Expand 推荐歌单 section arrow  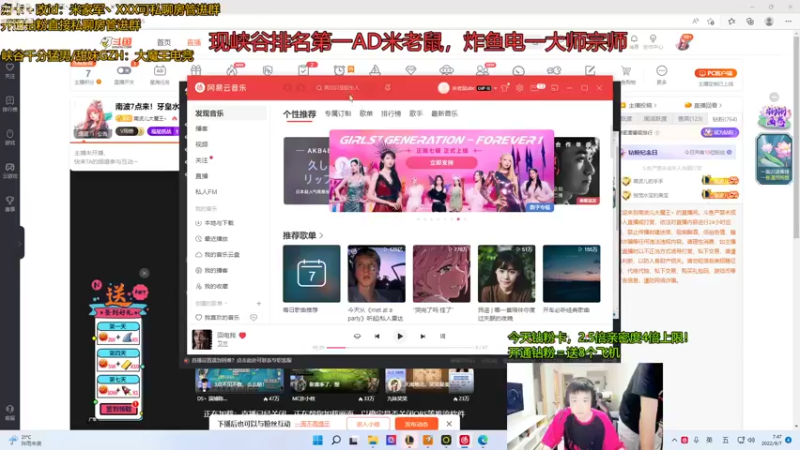[321, 236]
